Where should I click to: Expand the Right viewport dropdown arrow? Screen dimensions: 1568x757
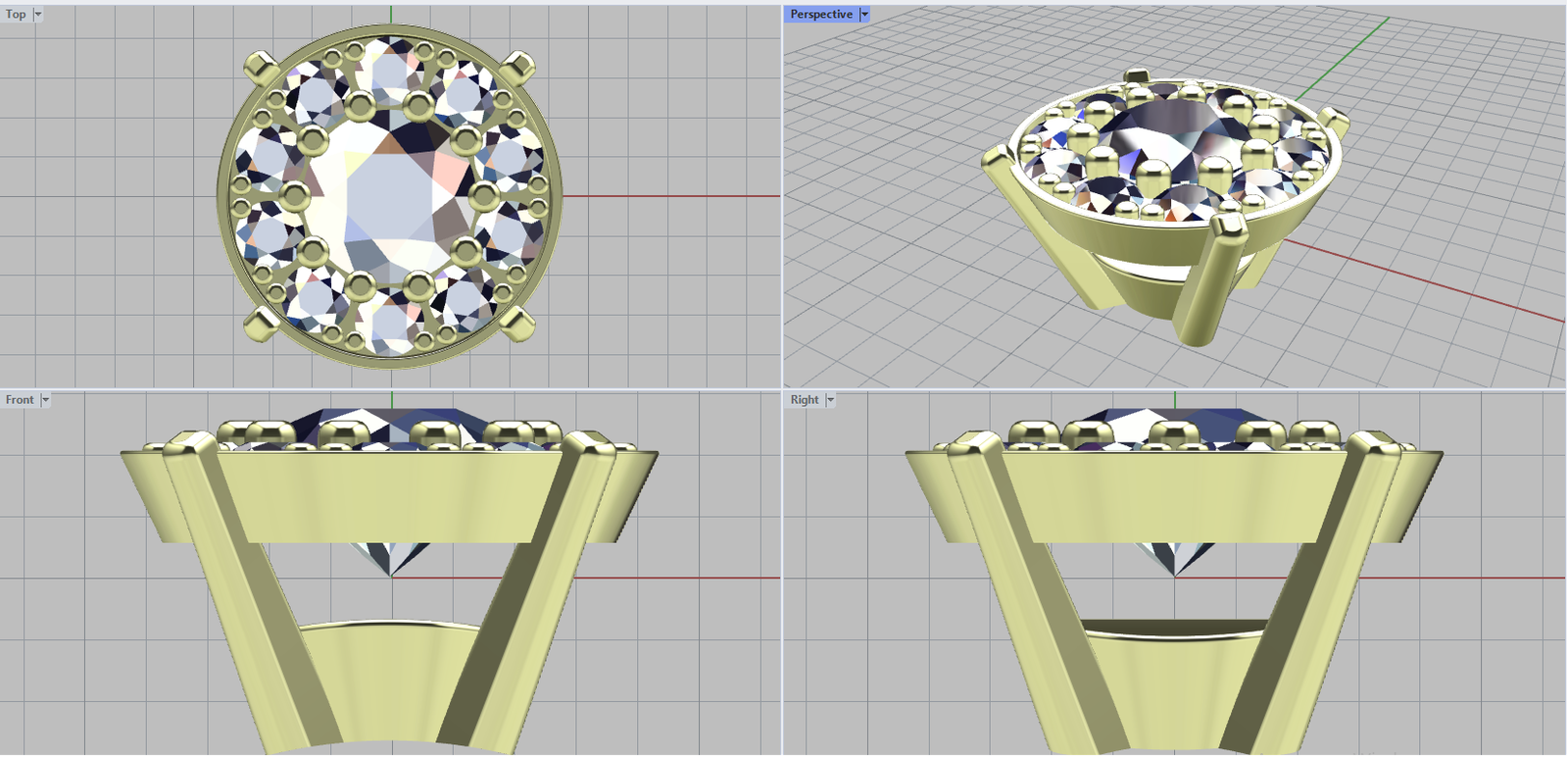point(830,399)
